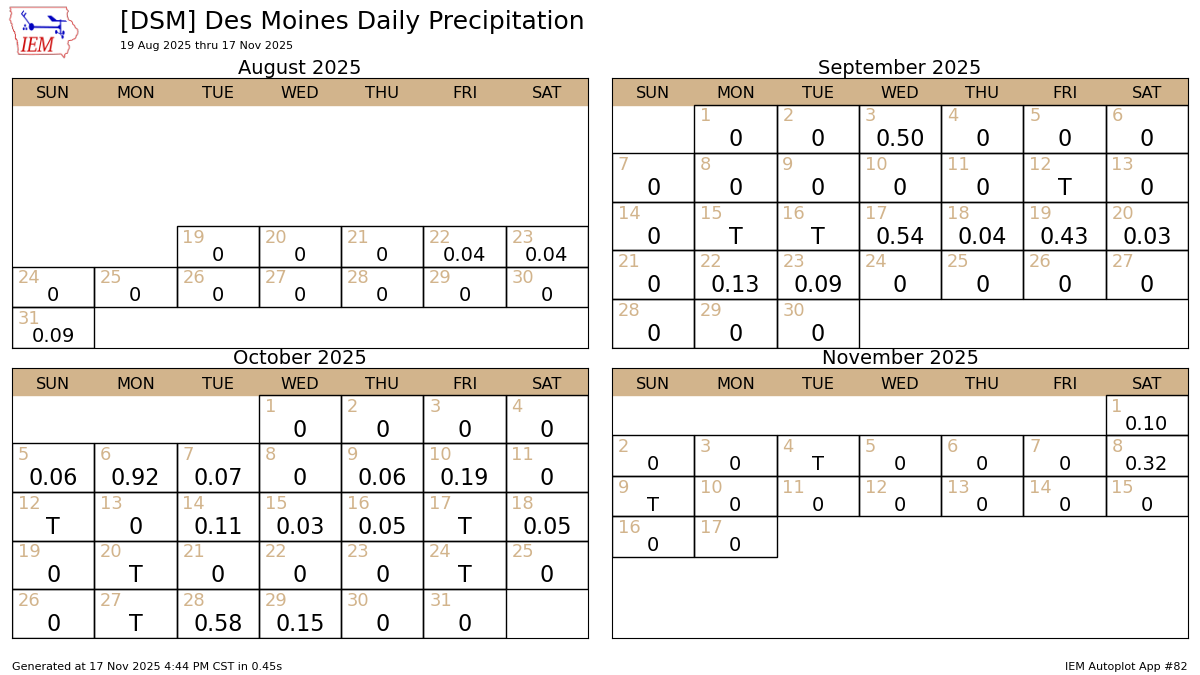Click the October 2025 month heading
This screenshot has width=1200, height=675.
(299, 358)
